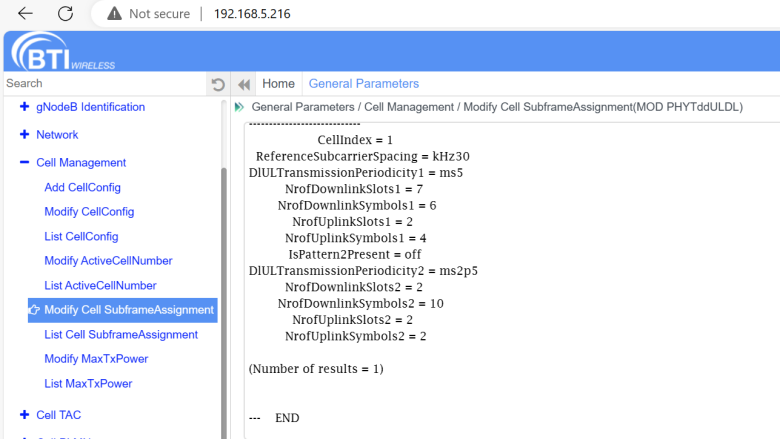Open List Cell SubframeAssignment

pyautogui.click(x=121, y=335)
